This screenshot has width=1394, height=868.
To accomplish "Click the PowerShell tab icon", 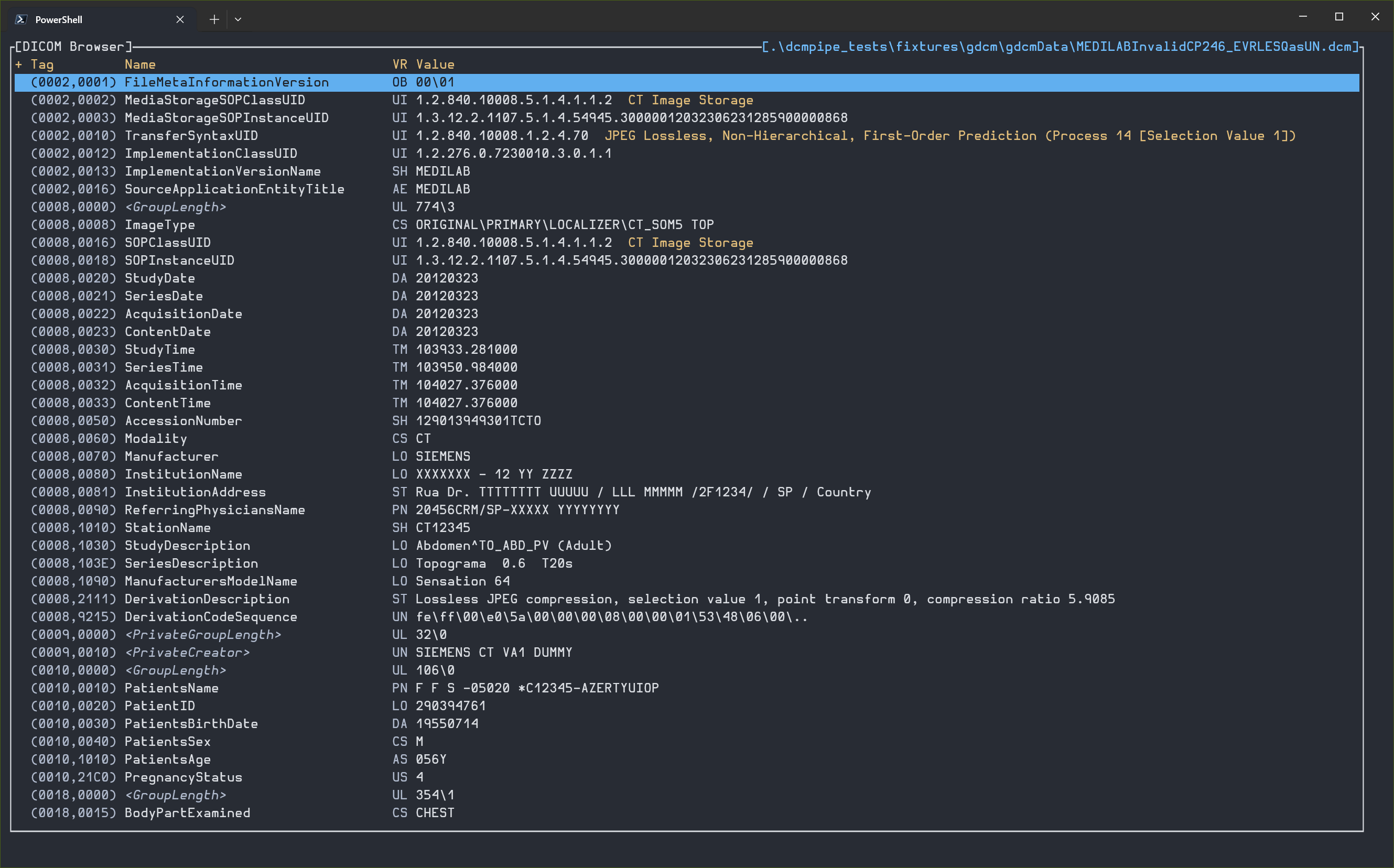I will [x=20, y=19].
